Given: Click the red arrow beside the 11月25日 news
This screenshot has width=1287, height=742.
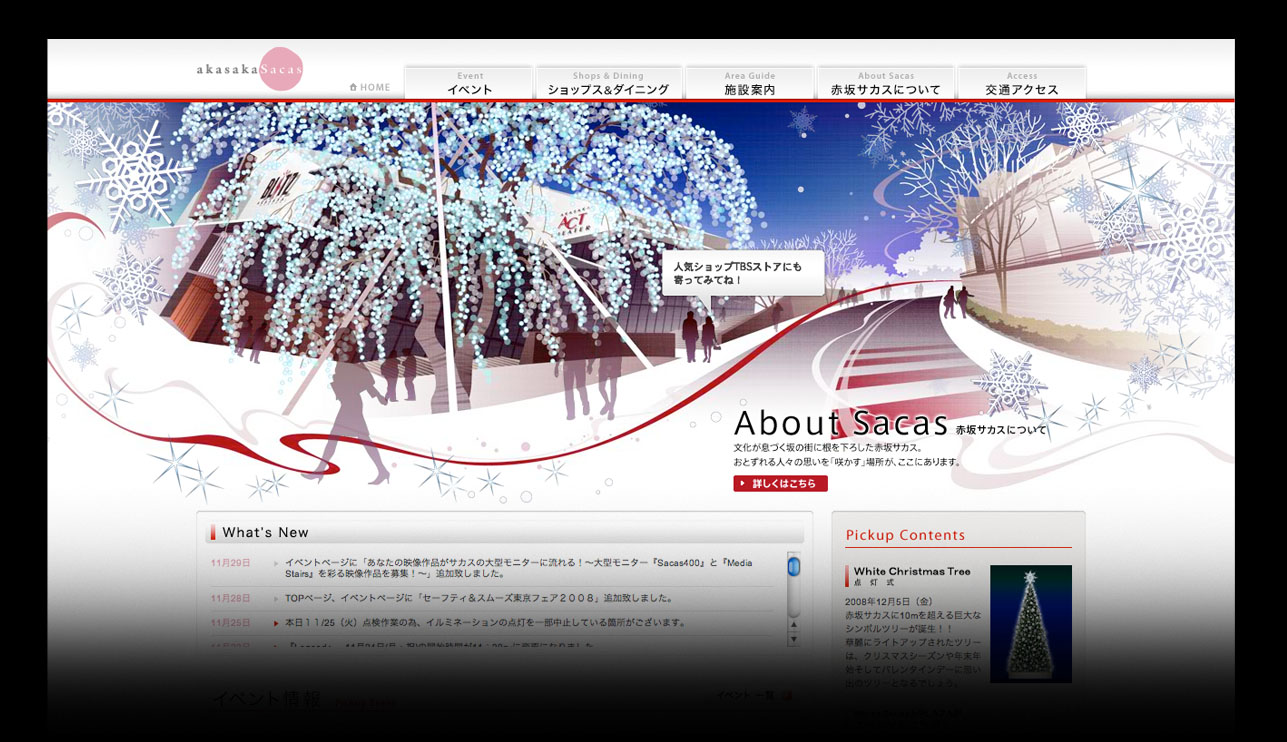Looking at the screenshot, I should (x=276, y=622).
